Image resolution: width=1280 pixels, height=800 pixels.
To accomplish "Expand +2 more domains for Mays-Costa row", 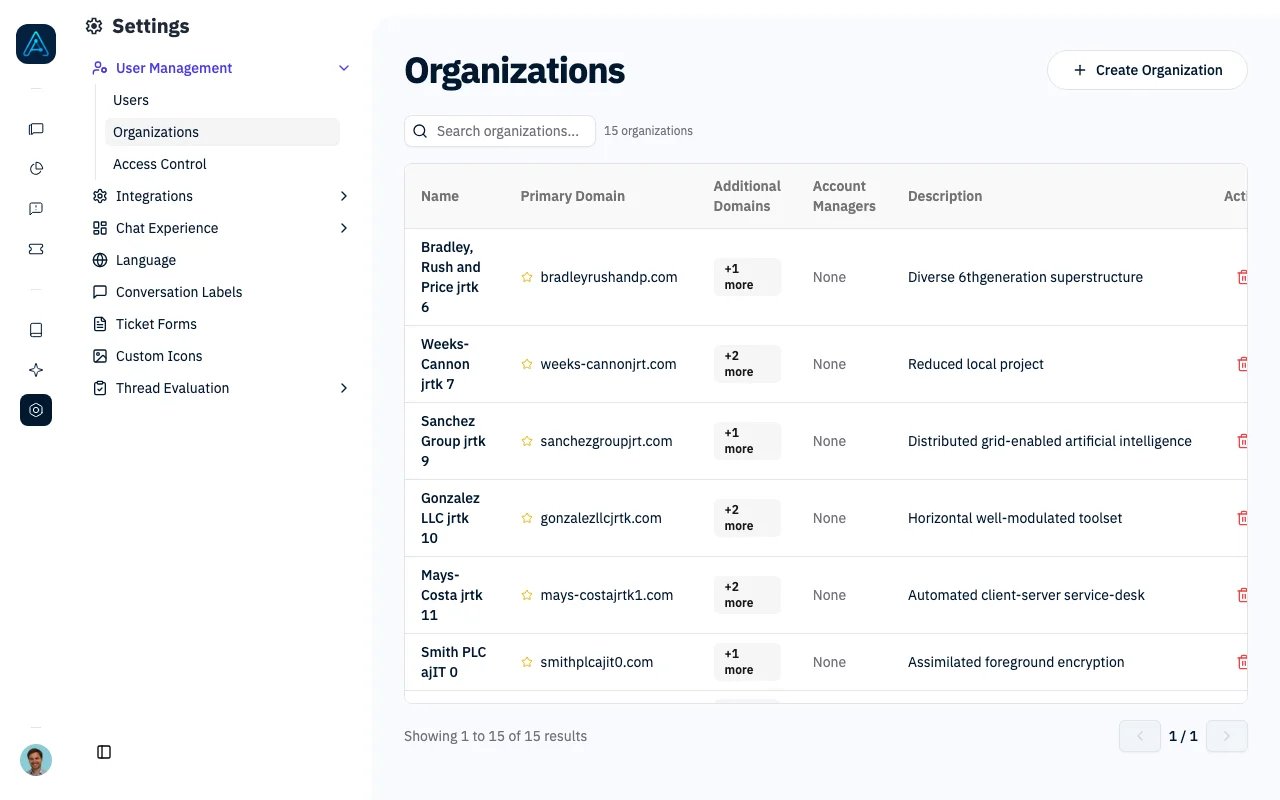I will [747, 595].
